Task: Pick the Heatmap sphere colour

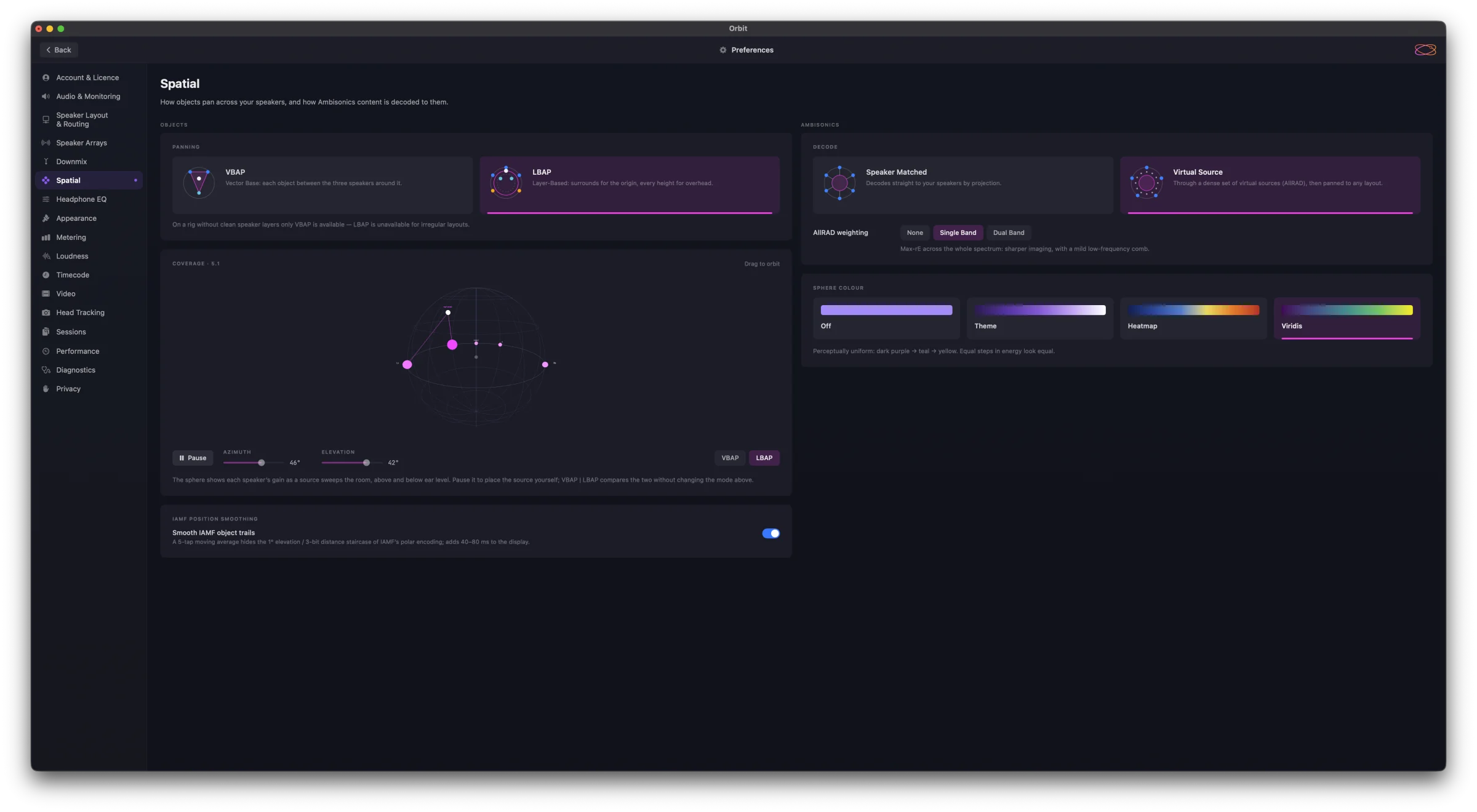Action: pos(1193,318)
